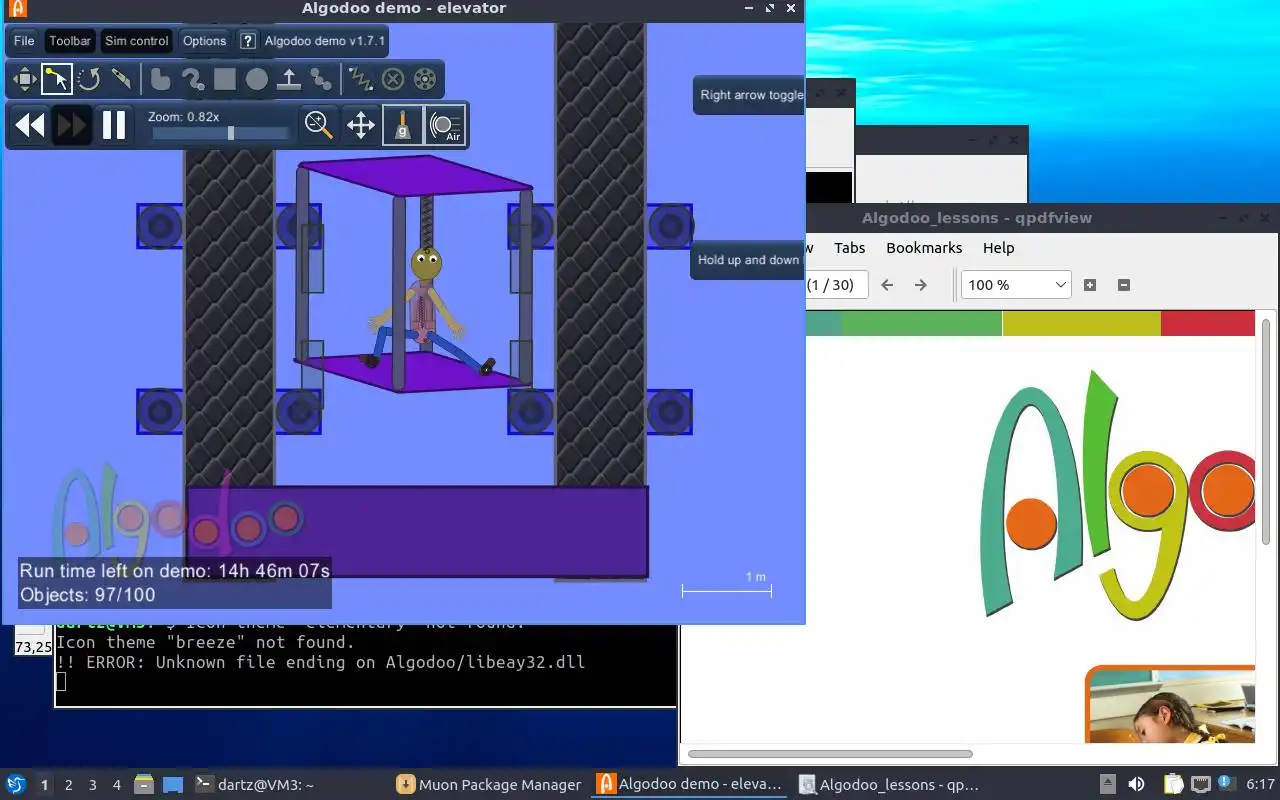Image resolution: width=1280 pixels, height=800 pixels.
Task: Switch to virtual desktop 4
Action: click(117, 785)
